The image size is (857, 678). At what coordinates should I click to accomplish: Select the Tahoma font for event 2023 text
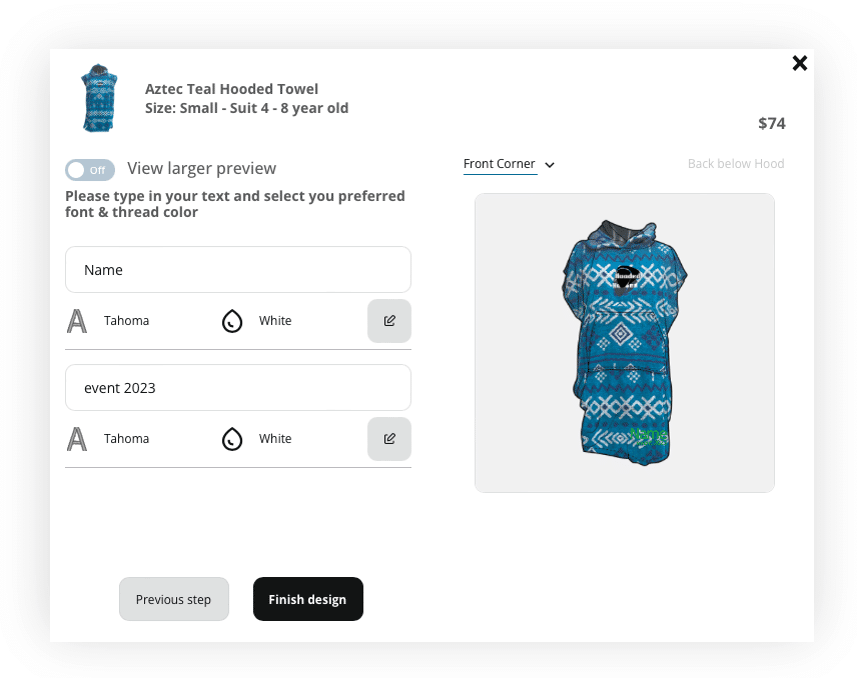[126, 439]
